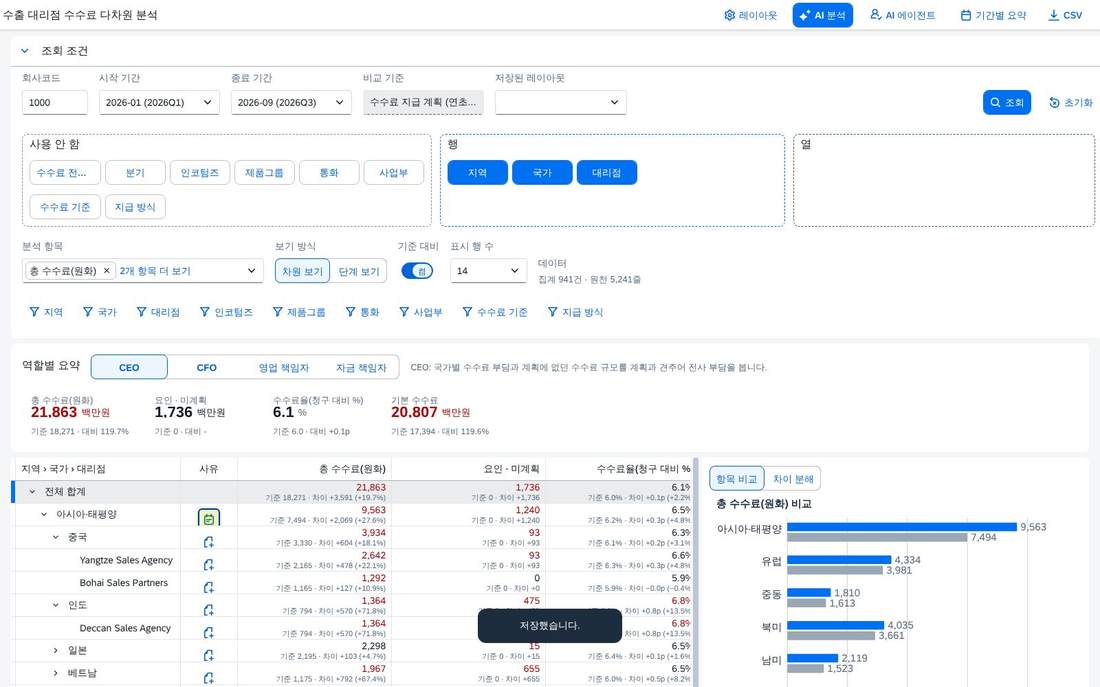Add a reason note for 일본 row
Viewport: 1100px width, 687px height.
209,655
